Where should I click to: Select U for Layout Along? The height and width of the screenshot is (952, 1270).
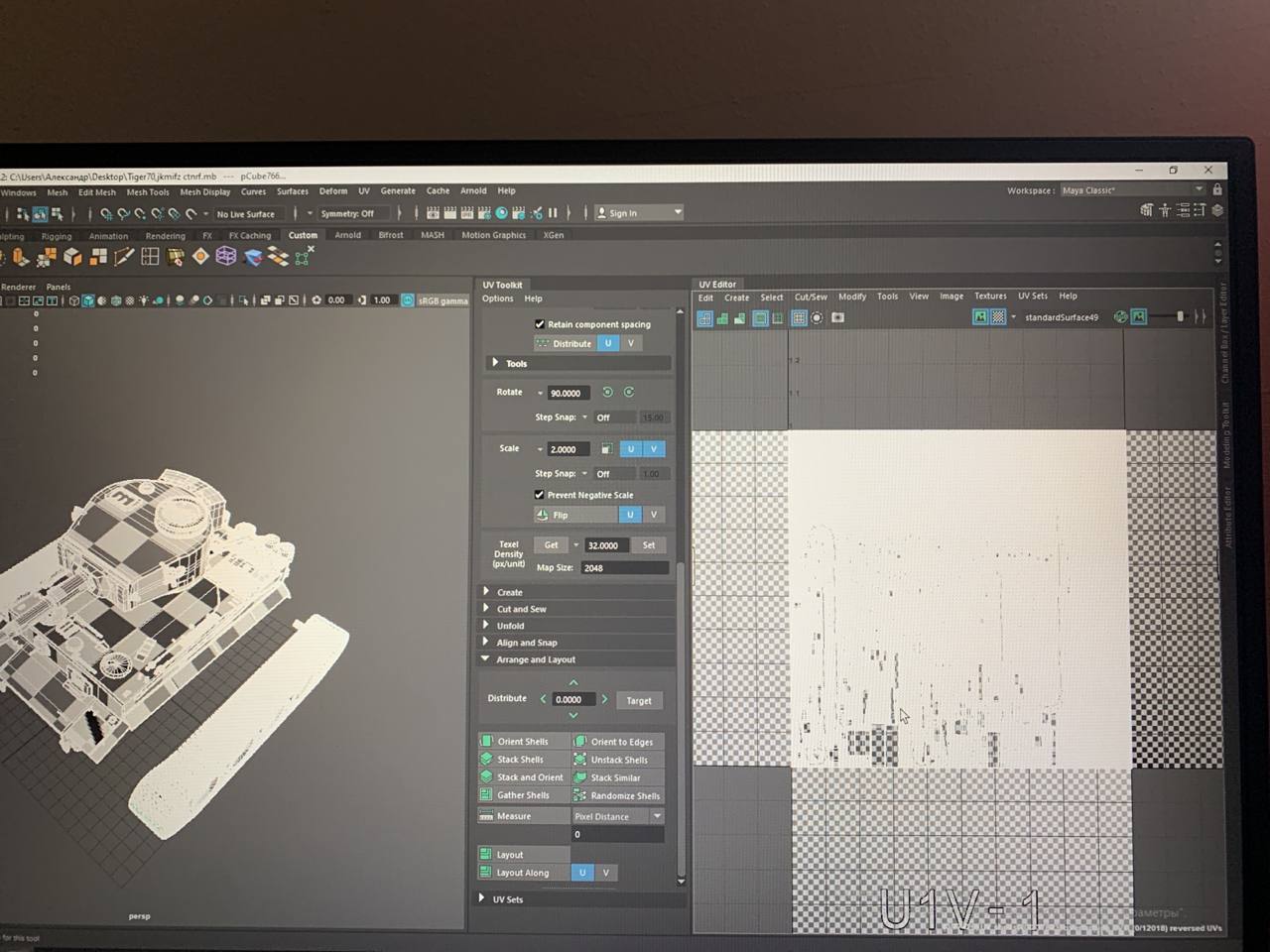(582, 873)
